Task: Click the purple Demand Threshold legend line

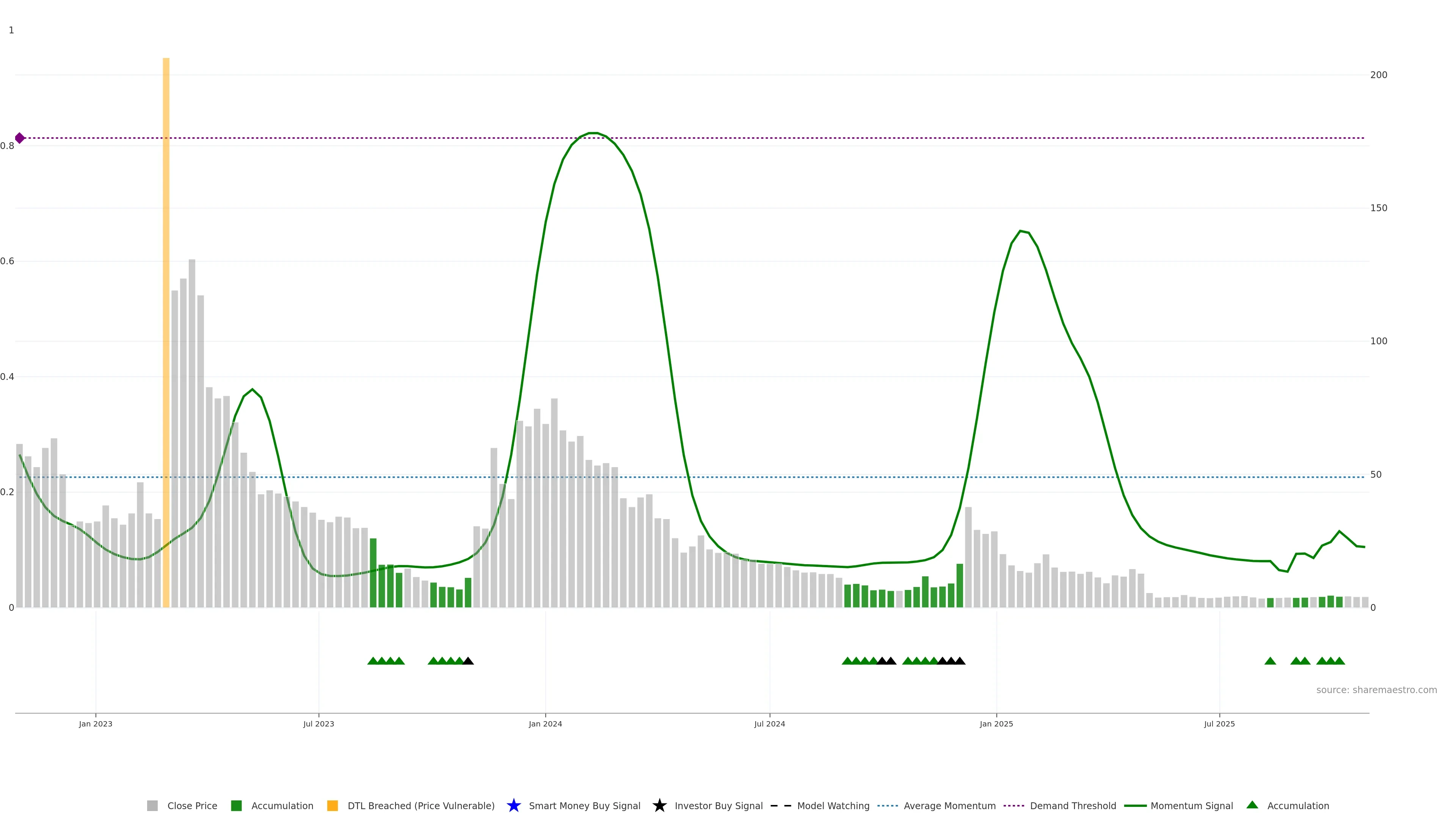Action: click(x=1014, y=805)
